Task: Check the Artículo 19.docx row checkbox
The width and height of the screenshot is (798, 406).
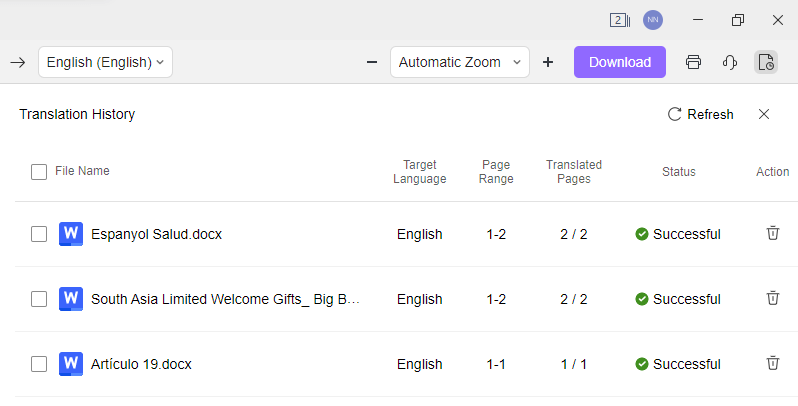Action: (x=39, y=364)
